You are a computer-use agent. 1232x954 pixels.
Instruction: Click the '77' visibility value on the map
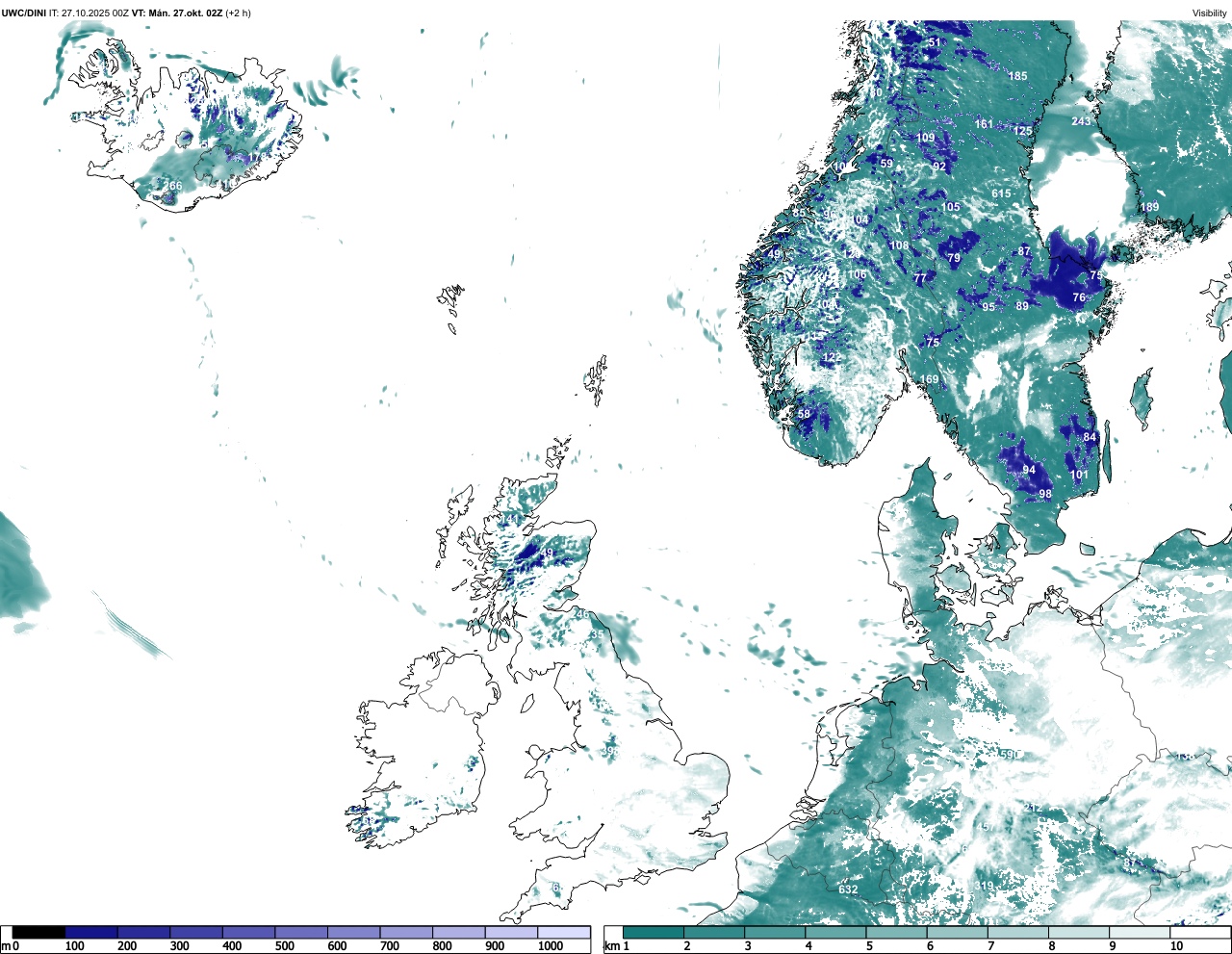pos(920,278)
